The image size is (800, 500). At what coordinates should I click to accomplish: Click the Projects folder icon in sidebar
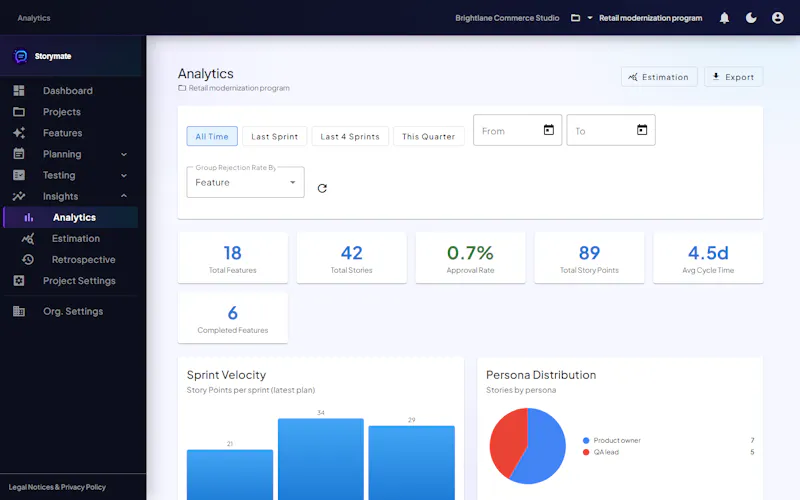tap(19, 112)
